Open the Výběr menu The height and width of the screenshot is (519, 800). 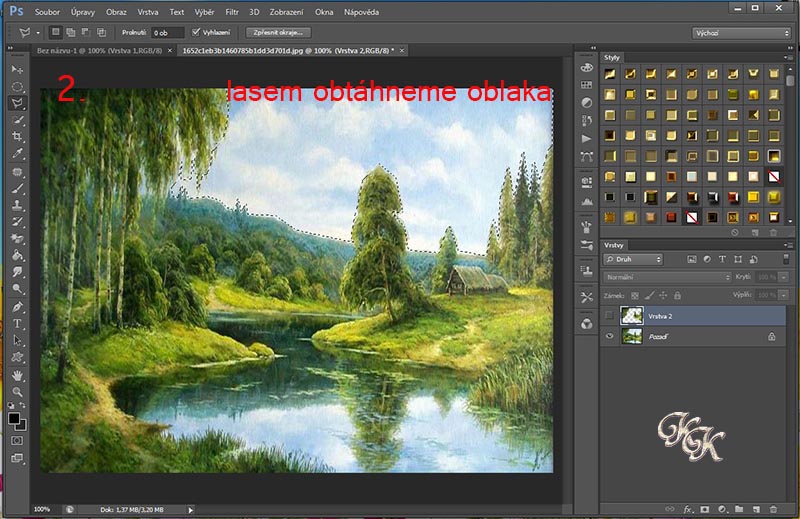[x=205, y=12]
